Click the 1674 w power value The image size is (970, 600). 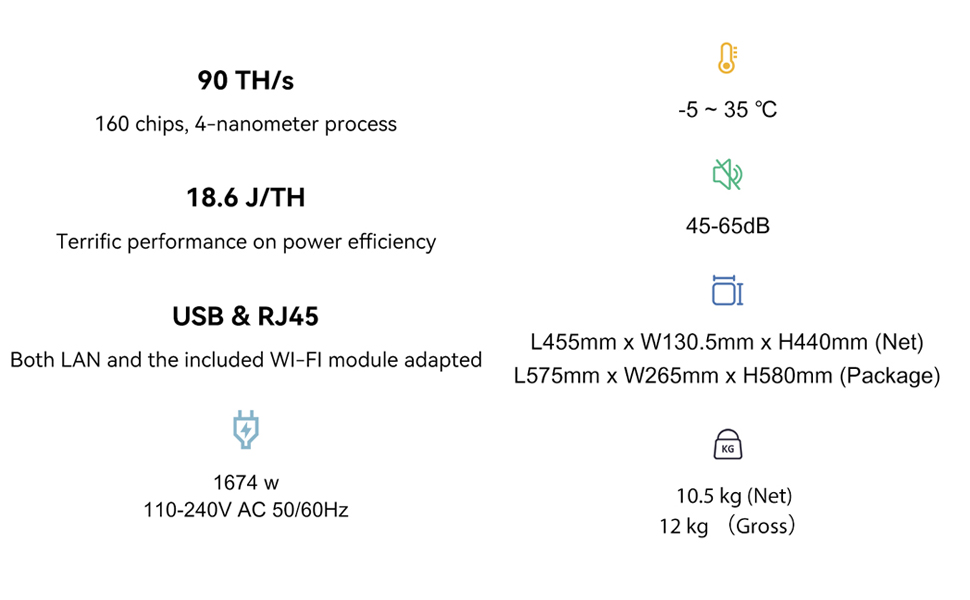click(246, 483)
